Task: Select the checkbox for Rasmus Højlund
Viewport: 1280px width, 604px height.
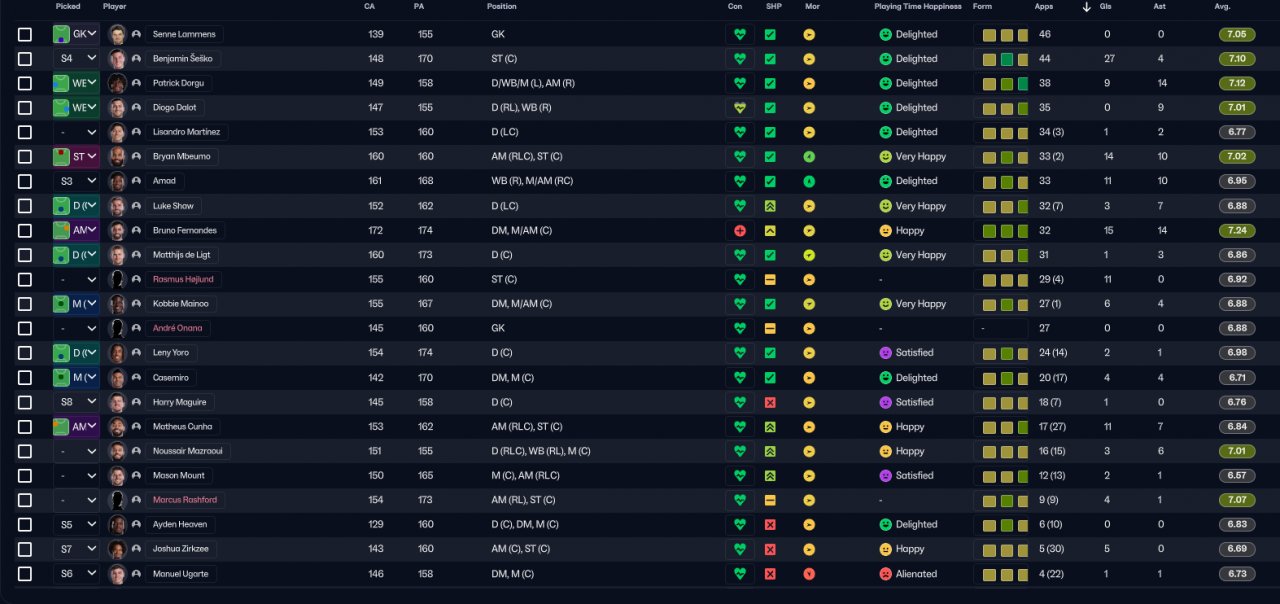Action: [x=25, y=279]
